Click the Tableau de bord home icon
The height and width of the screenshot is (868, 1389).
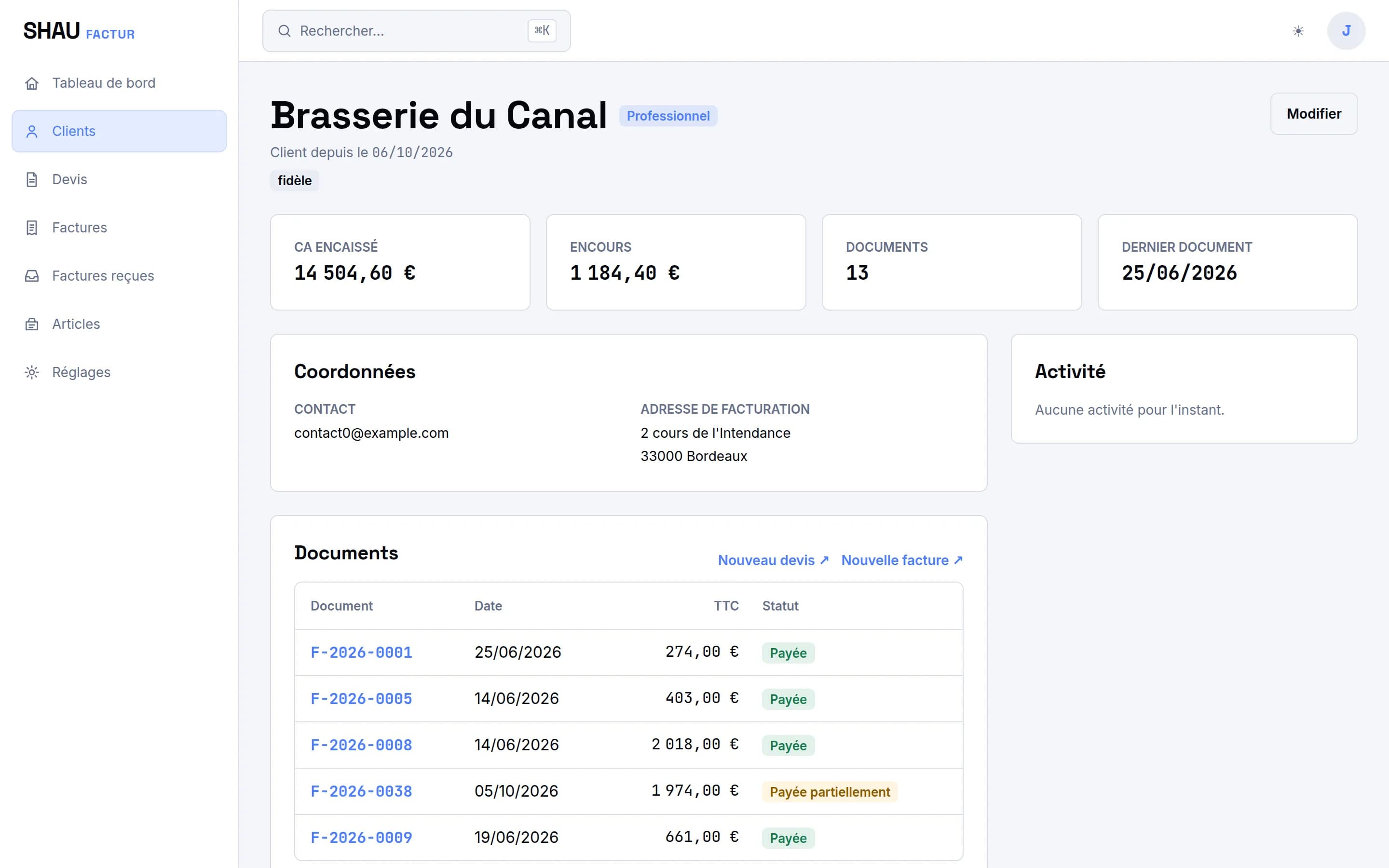(x=32, y=83)
